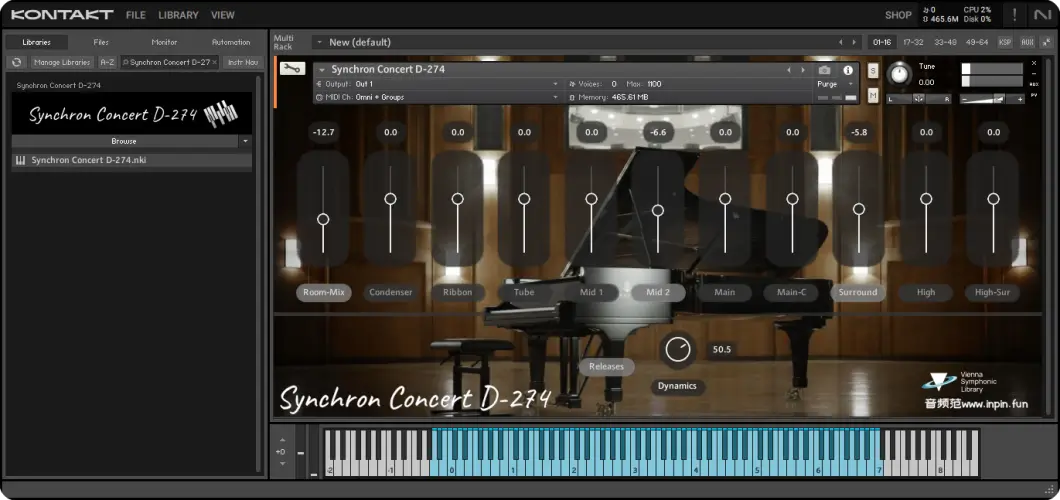Screen dimensions: 1060x500
Task: Select Synchron Concert D-274.nki file
Action: pyautogui.click(x=132, y=160)
